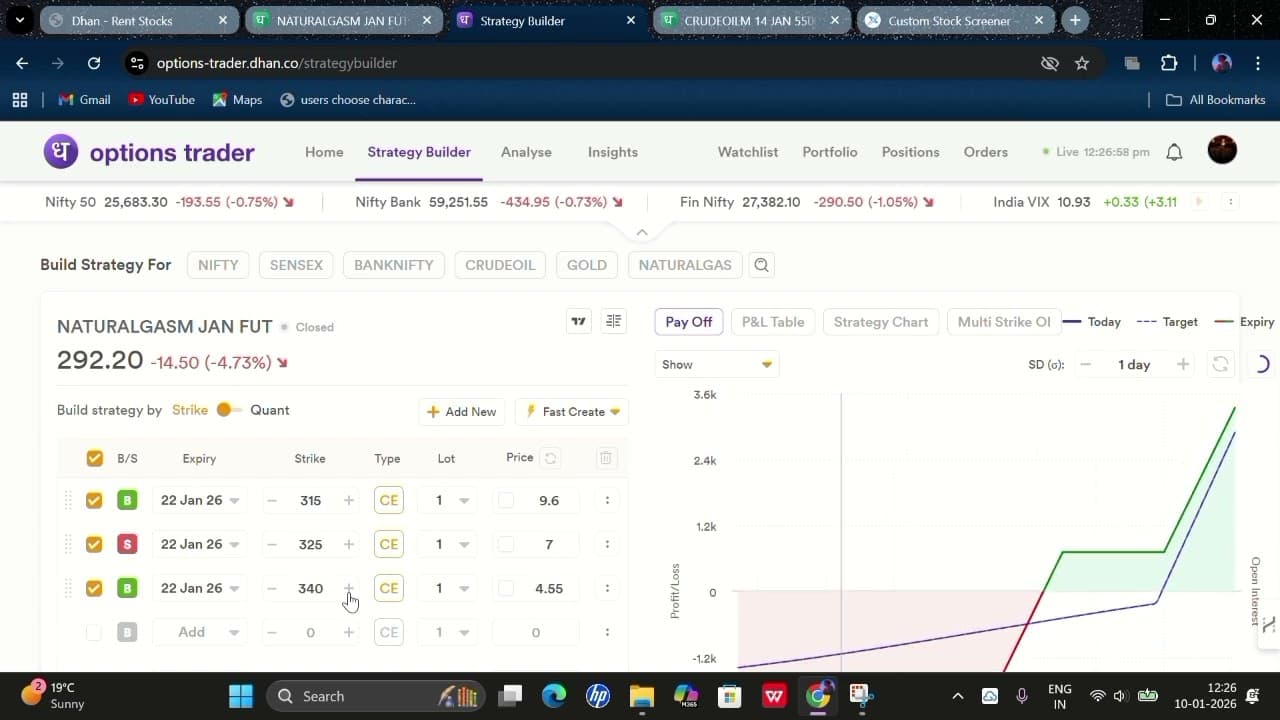Uncheck the 315 strike leg checkbox
Screen dimensions: 1280x720
94,500
